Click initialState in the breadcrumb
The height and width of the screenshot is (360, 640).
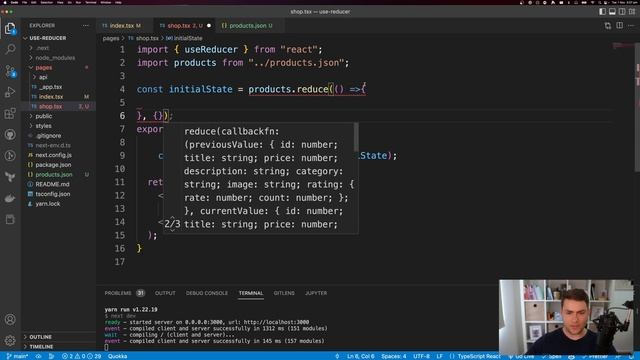pos(188,38)
